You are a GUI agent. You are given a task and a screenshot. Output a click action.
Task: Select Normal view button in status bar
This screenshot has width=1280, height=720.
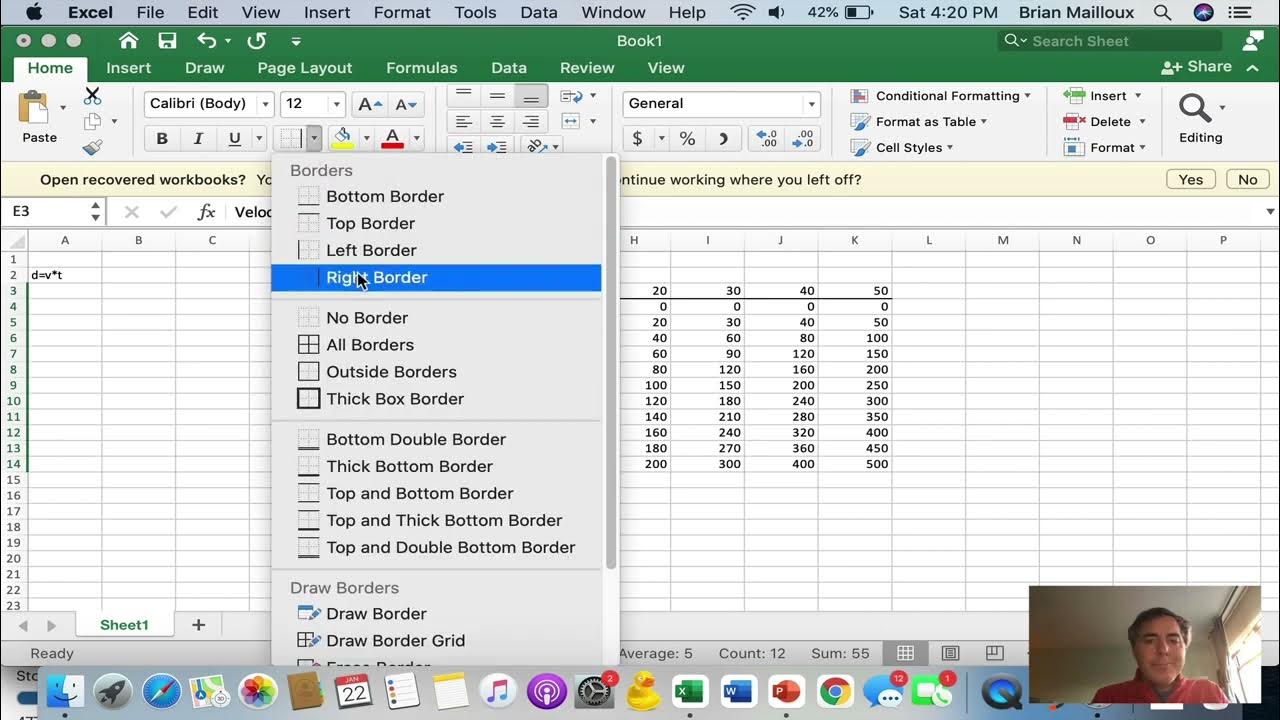pyautogui.click(x=905, y=653)
